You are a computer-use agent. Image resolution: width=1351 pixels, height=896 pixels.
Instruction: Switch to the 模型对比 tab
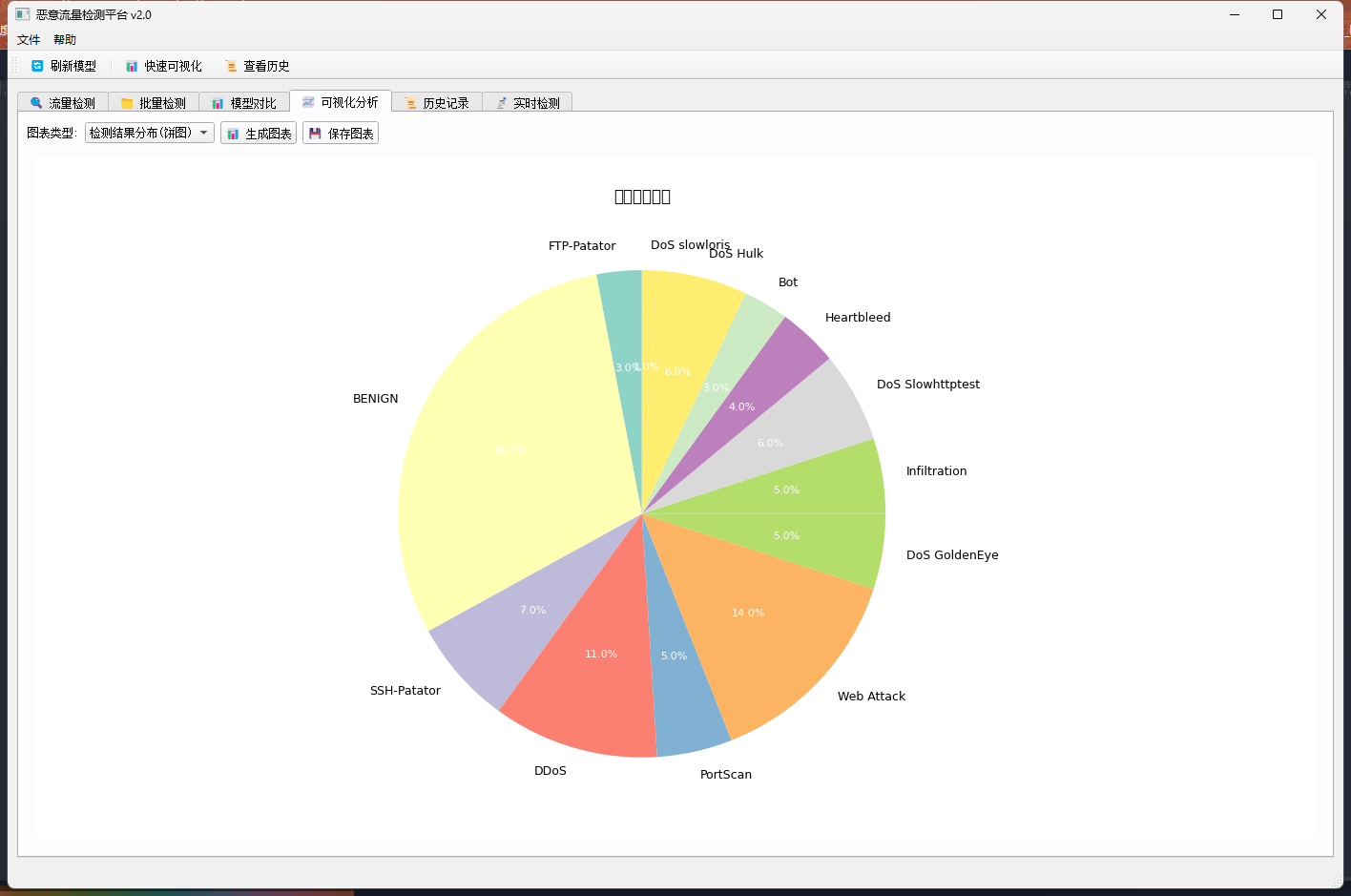pos(244,103)
